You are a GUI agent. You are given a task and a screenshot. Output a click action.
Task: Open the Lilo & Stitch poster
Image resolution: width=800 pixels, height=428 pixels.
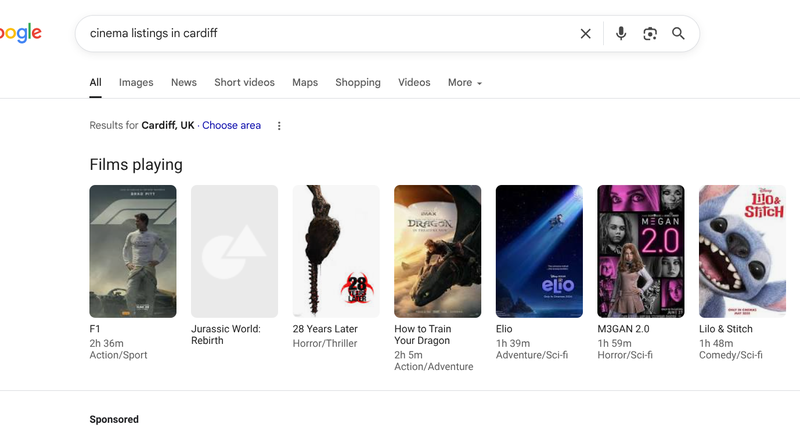(742, 251)
